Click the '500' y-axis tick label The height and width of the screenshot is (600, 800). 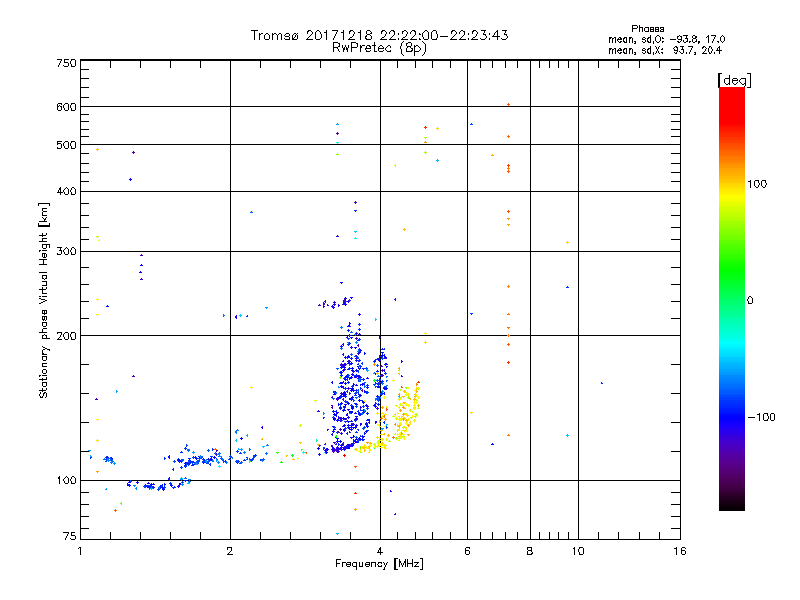66,145
